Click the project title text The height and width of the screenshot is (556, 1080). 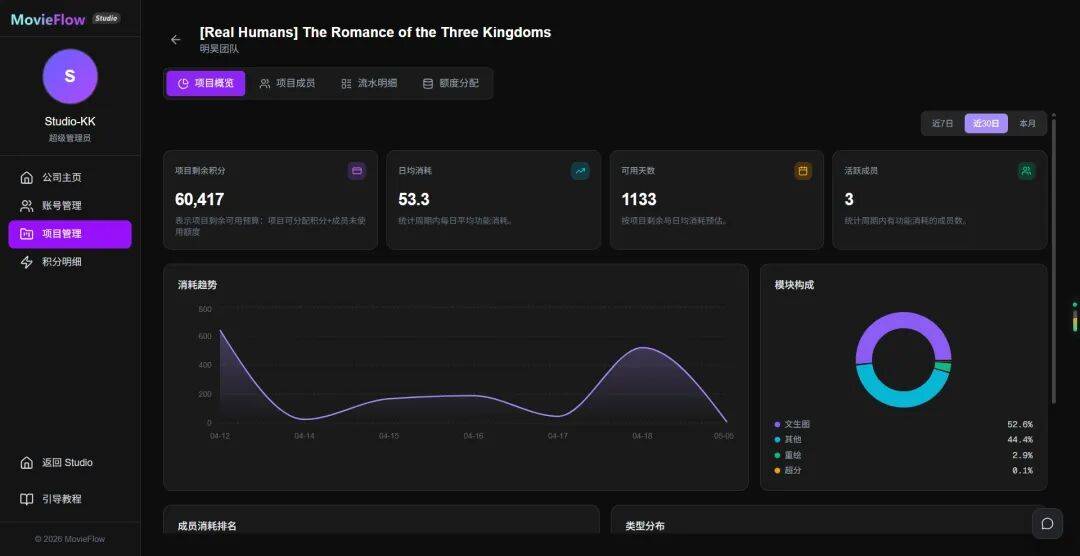click(375, 32)
